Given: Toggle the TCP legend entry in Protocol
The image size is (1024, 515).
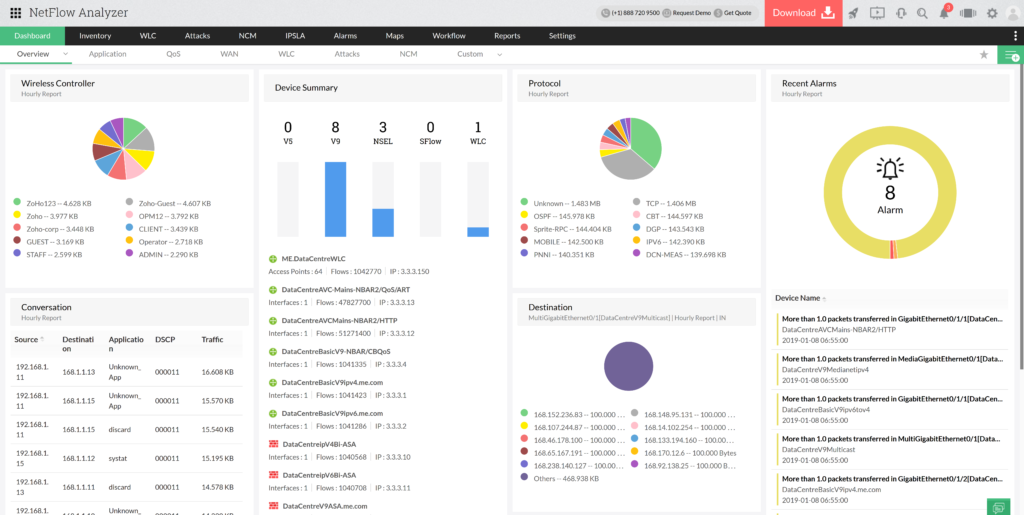Looking at the screenshot, I should [637, 203].
